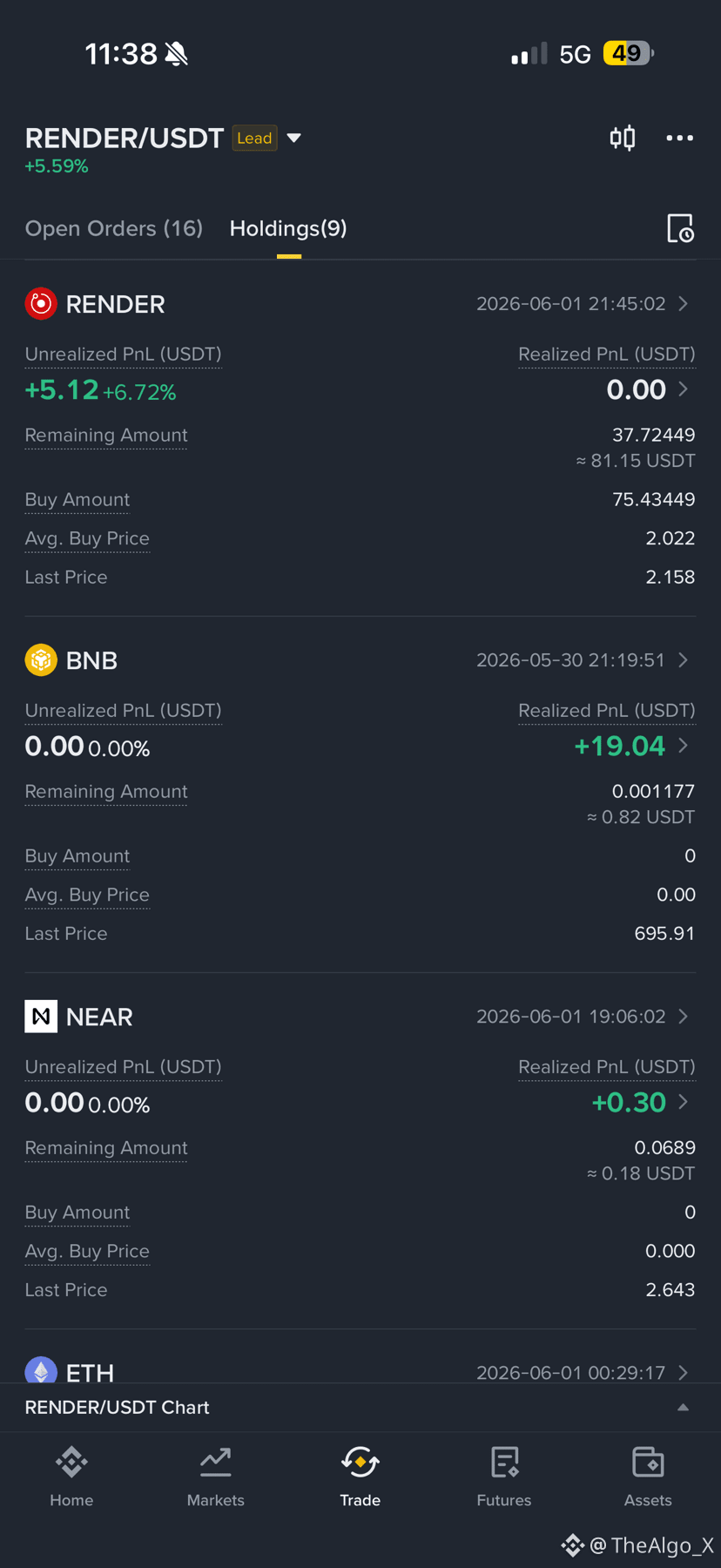The height and width of the screenshot is (1568, 721).
Task: Open Markets in bottom navigation
Action: pos(215,1477)
